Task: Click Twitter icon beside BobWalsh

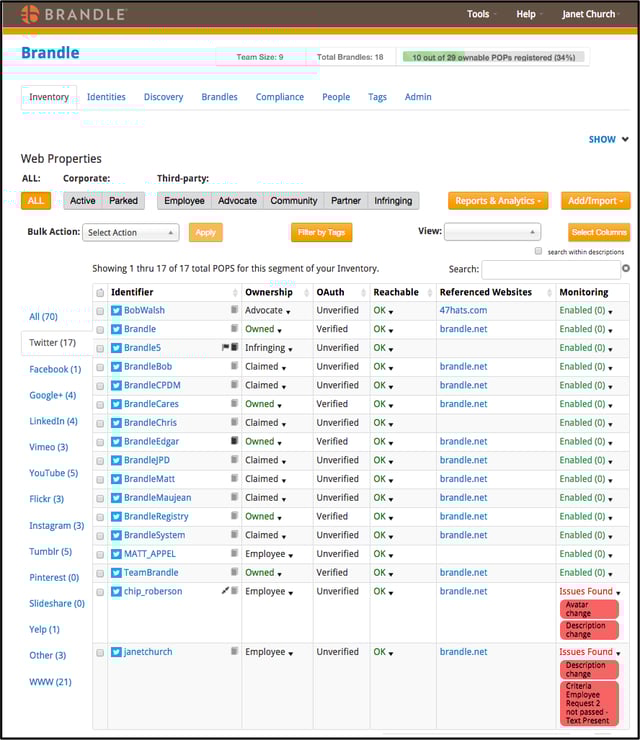Action: (x=116, y=311)
